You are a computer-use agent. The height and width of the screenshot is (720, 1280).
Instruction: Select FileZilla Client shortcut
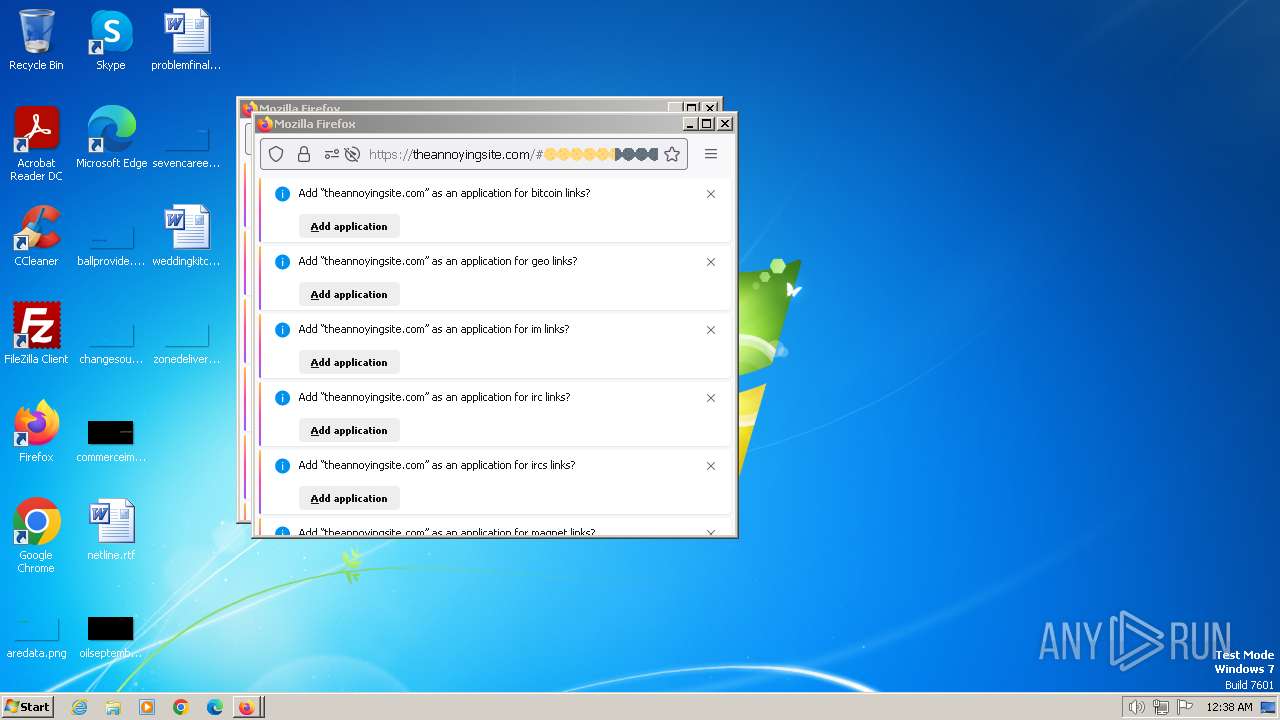(36, 334)
